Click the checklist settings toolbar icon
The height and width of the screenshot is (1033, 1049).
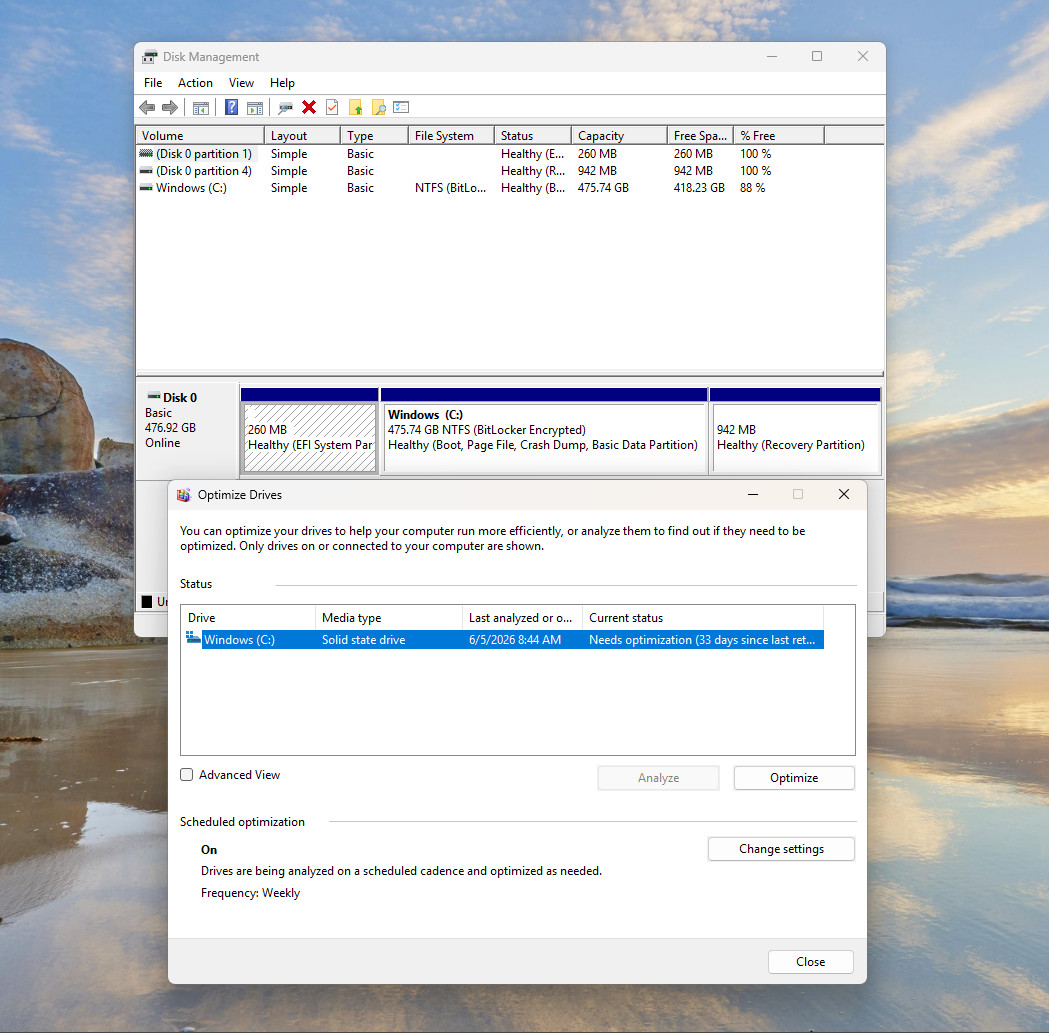pyautogui.click(x=401, y=107)
